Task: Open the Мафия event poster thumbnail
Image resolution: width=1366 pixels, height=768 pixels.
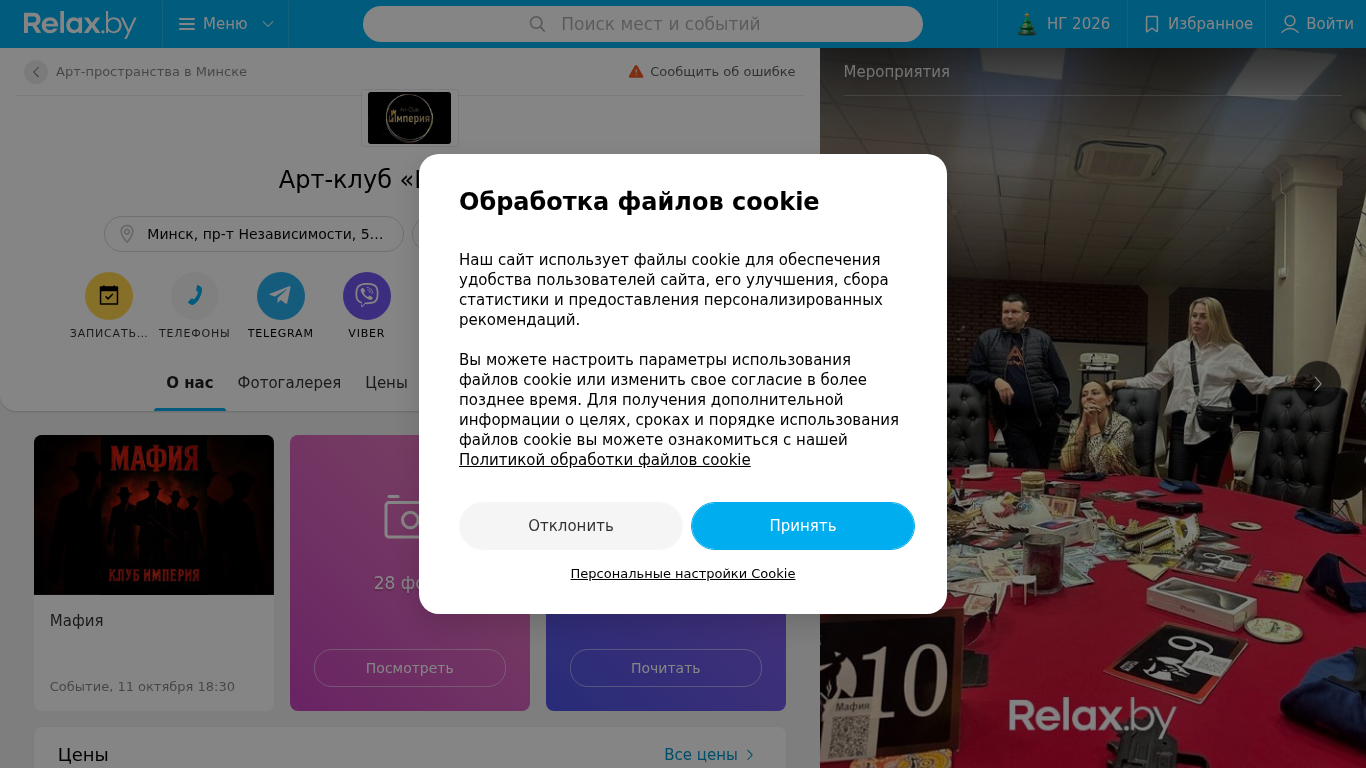Action: click(154, 515)
